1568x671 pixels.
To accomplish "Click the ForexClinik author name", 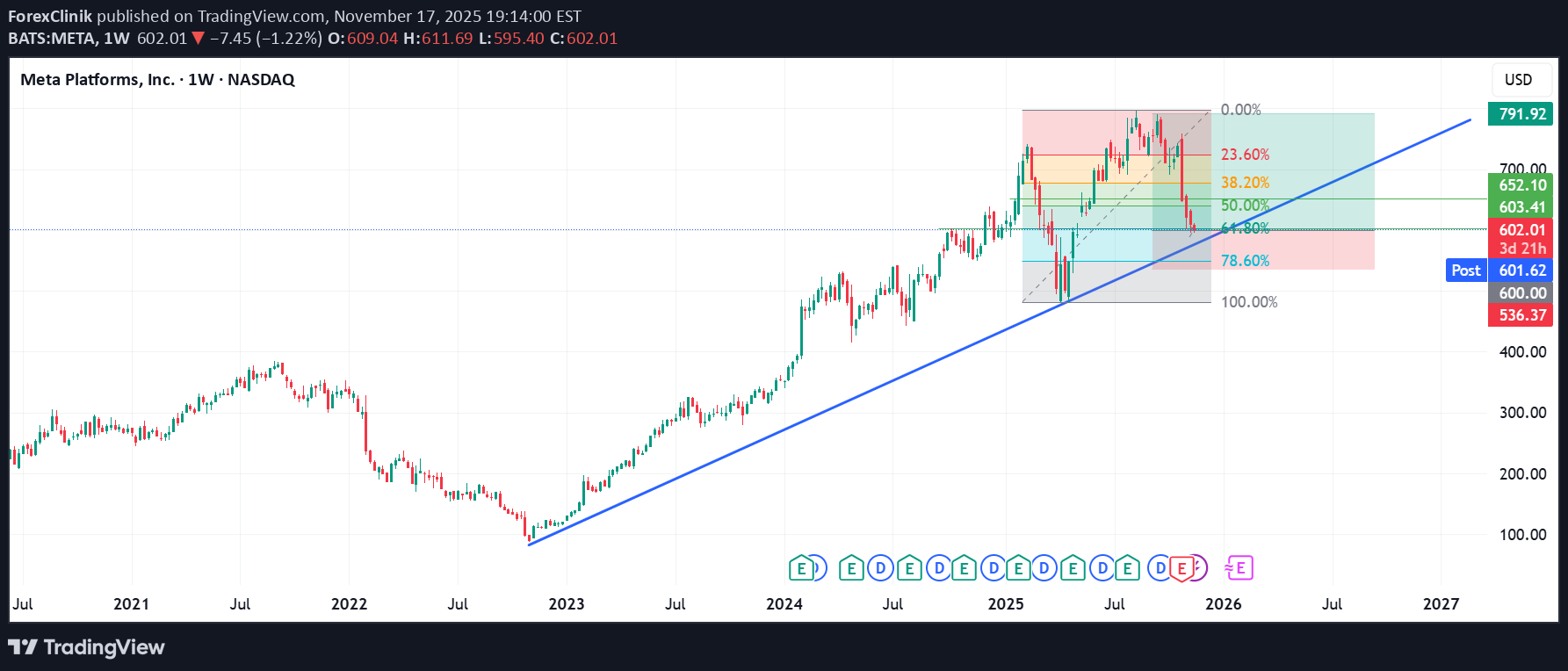I will [50, 16].
